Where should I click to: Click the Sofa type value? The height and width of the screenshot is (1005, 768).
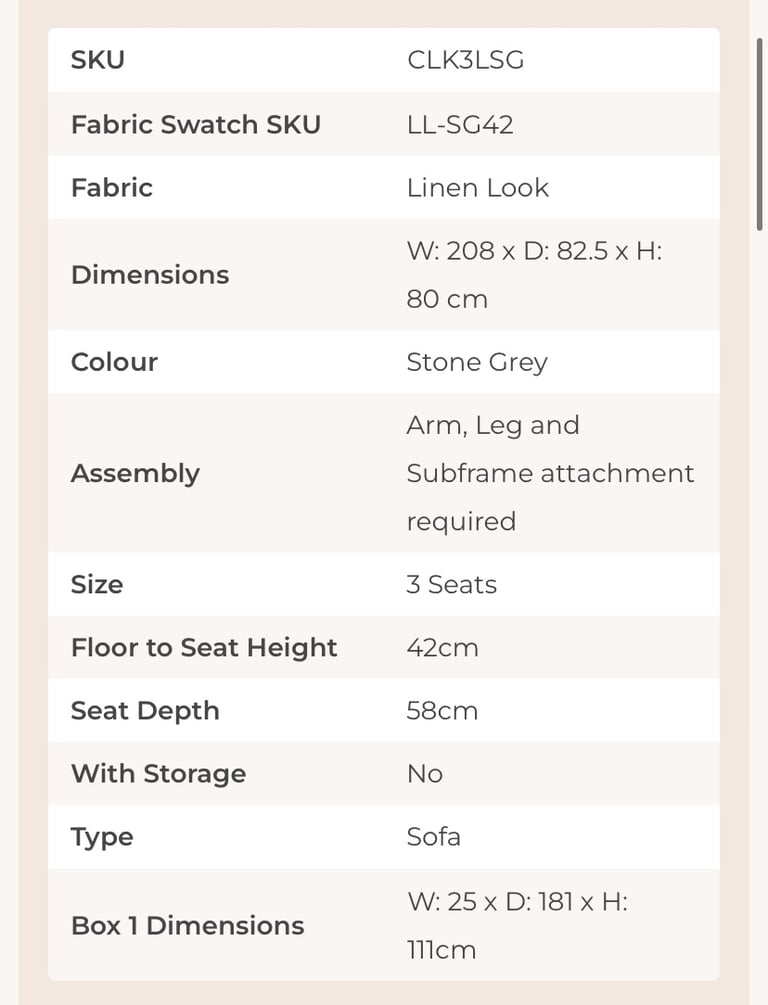(433, 837)
